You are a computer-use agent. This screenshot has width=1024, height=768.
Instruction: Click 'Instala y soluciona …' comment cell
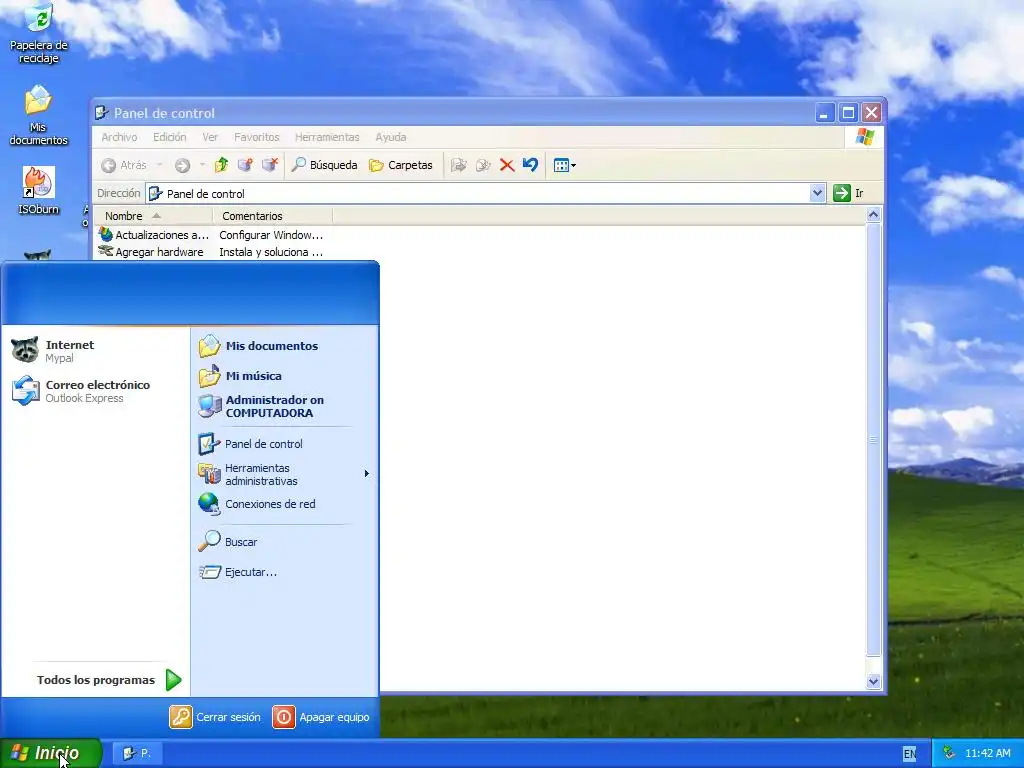click(x=271, y=252)
